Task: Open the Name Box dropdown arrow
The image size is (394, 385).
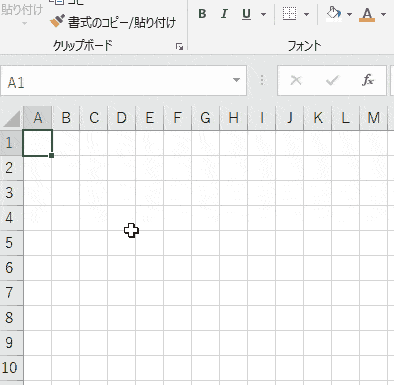Action: [236, 80]
